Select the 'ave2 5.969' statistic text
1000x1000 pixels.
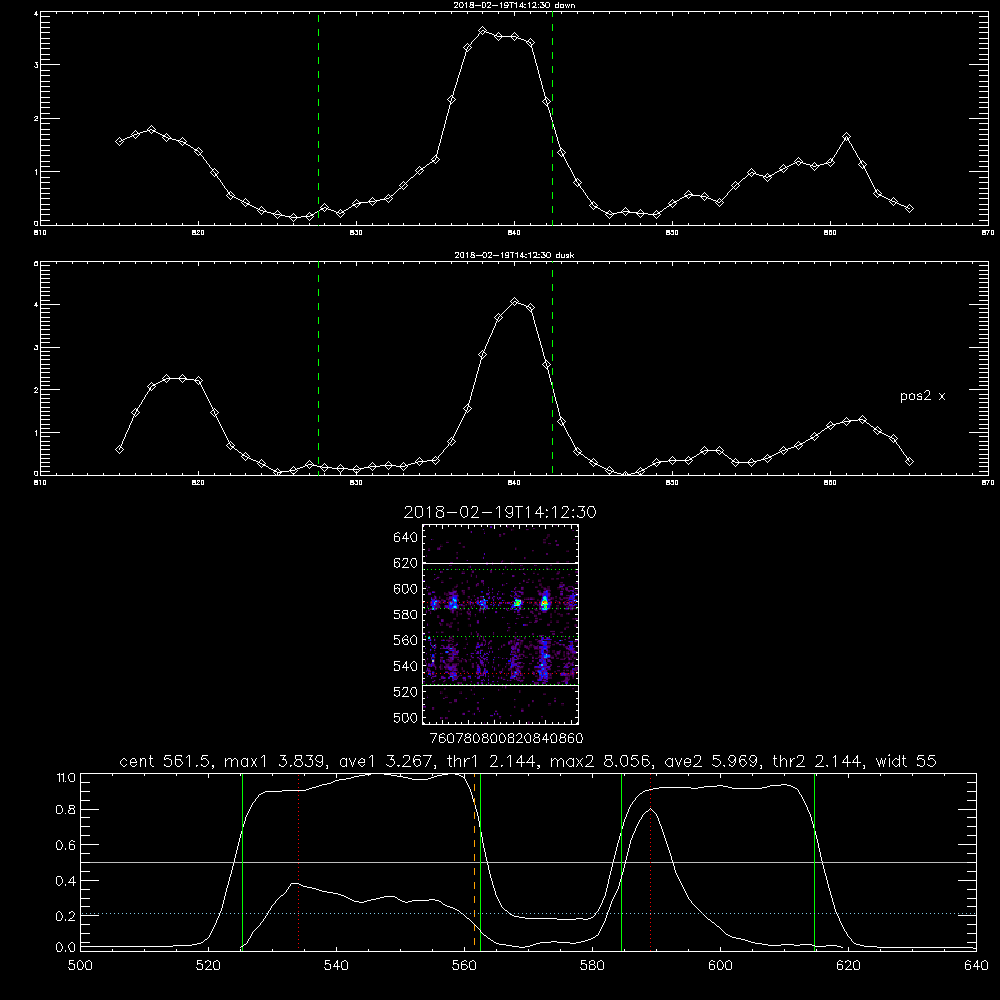(712, 761)
